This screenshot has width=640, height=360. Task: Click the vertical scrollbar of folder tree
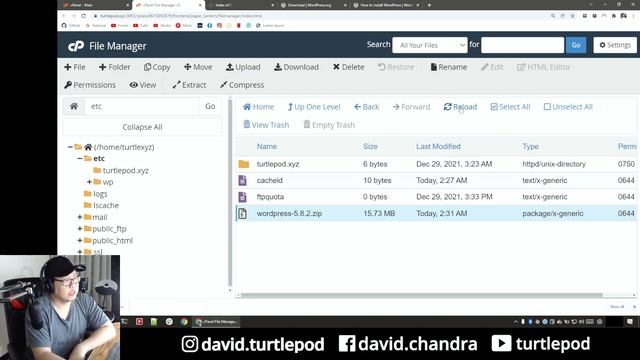(230, 192)
